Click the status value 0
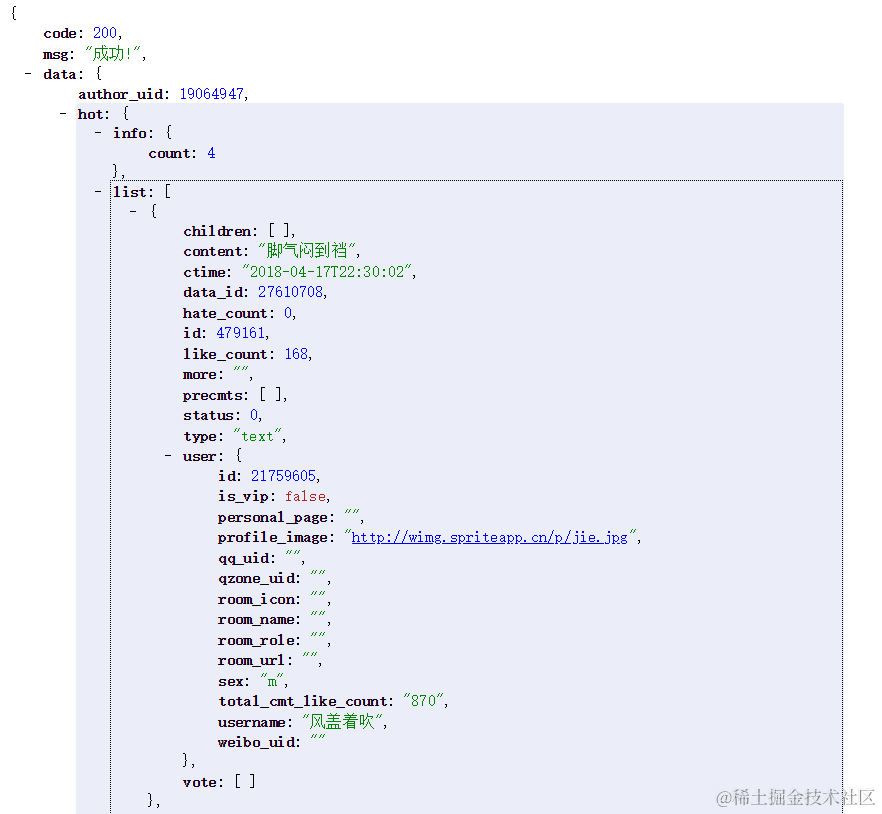882x814 pixels. 254,415
